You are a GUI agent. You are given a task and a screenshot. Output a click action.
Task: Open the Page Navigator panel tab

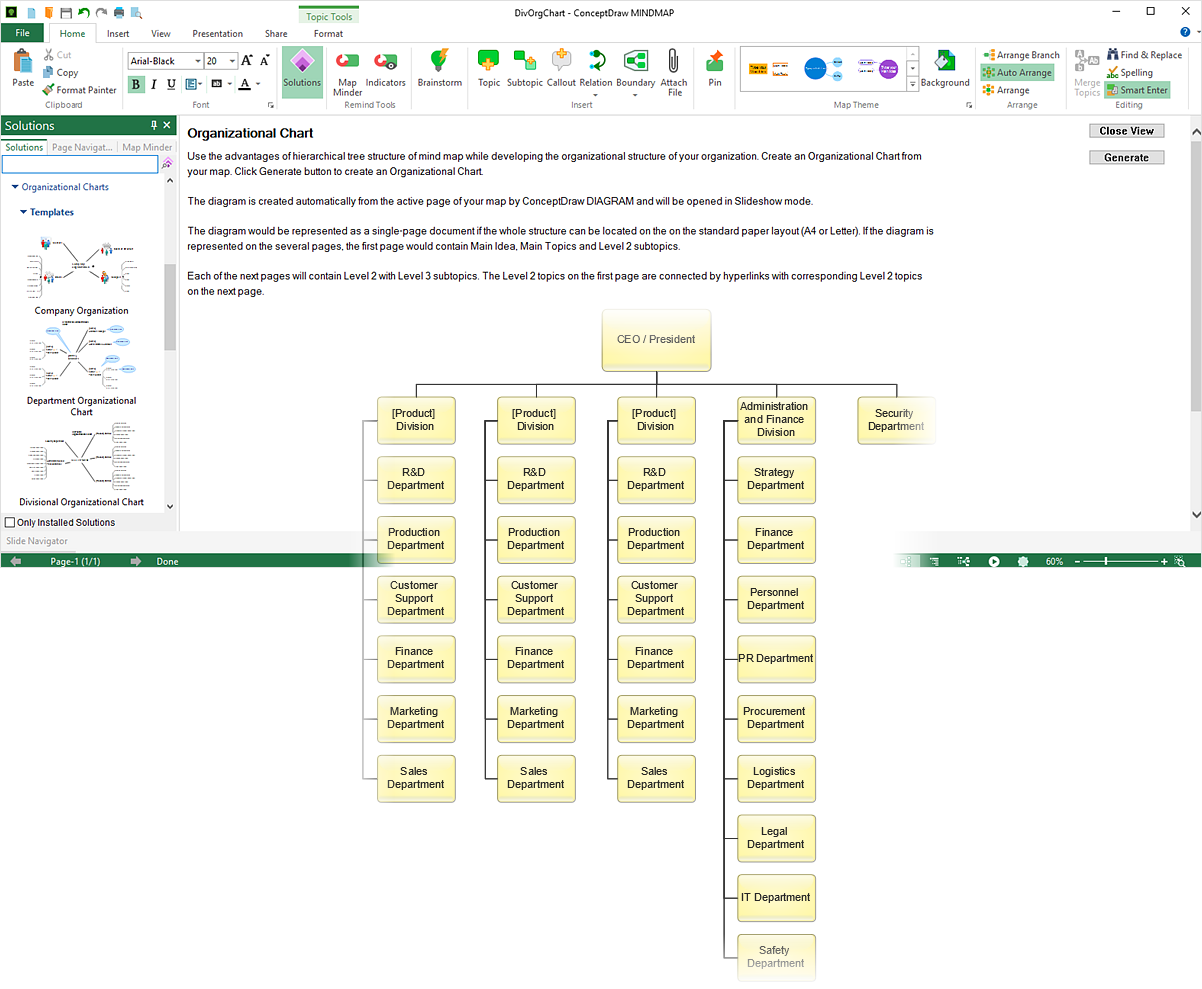pyautogui.click(x=83, y=147)
